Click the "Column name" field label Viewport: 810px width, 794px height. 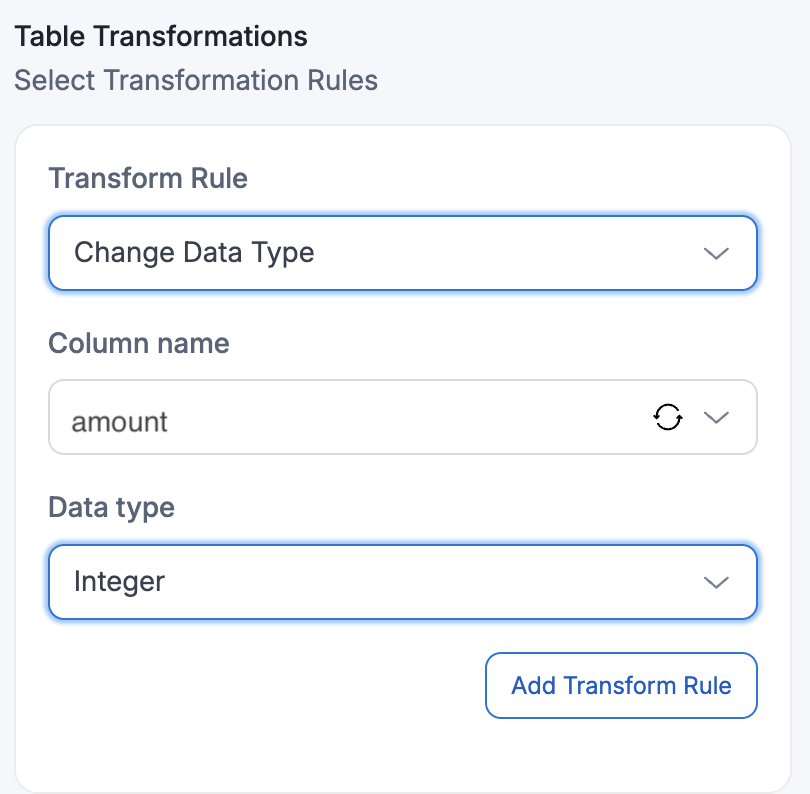139,344
